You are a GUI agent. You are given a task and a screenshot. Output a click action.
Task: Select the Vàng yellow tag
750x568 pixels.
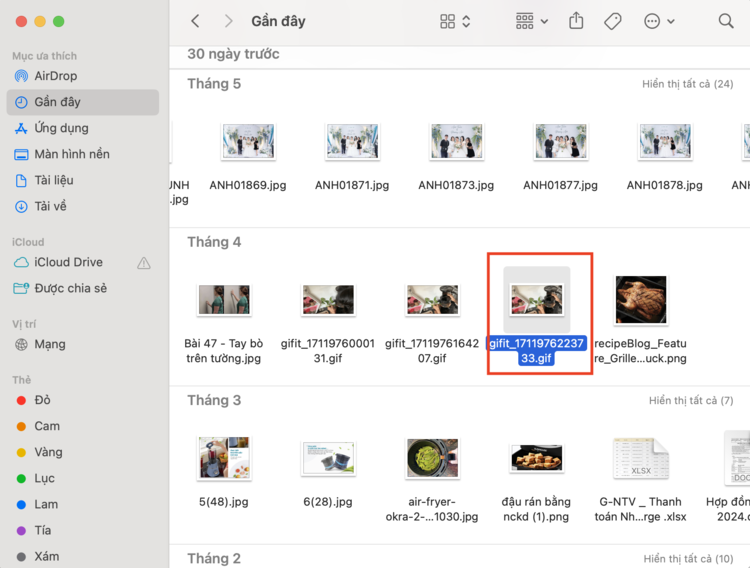(83, 452)
